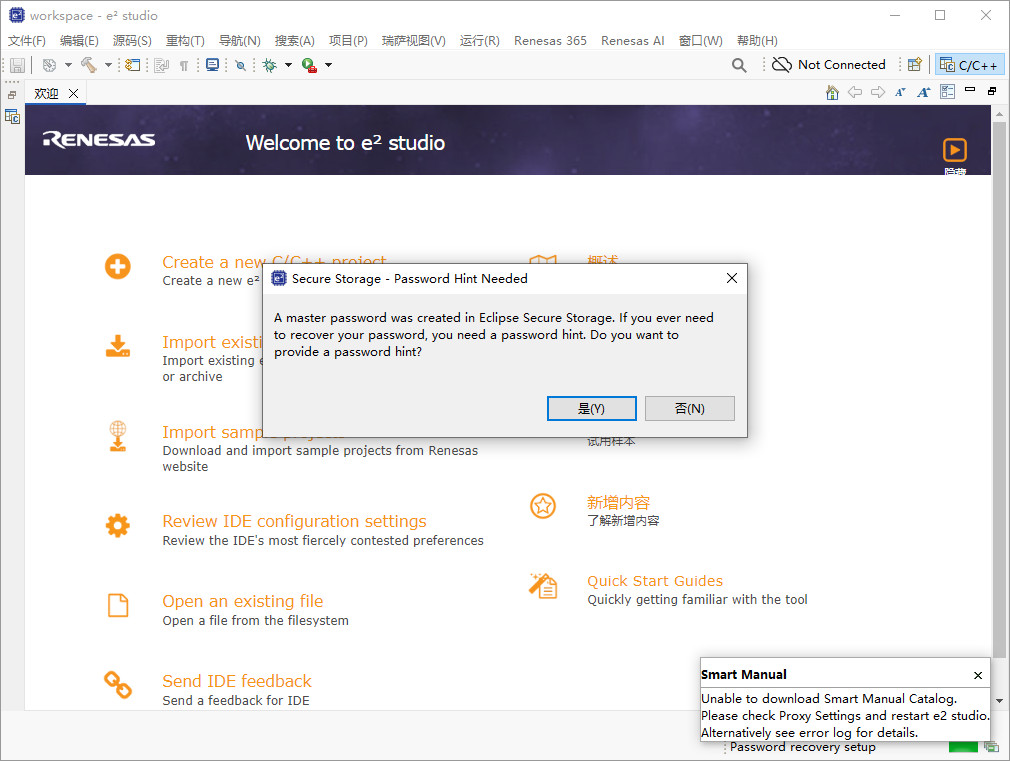The width and height of the screenshot is (1010, 761).
Task: Click the forward arrow on Welcome toolbar
Action: pyautogui.click(x=878, y=92)
